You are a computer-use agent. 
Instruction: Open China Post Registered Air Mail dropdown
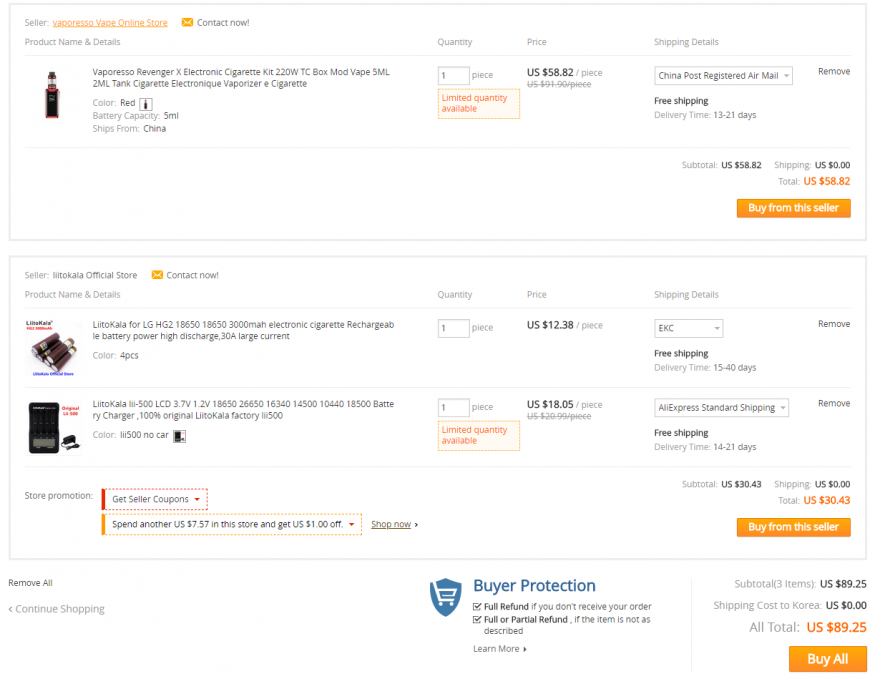723,76
